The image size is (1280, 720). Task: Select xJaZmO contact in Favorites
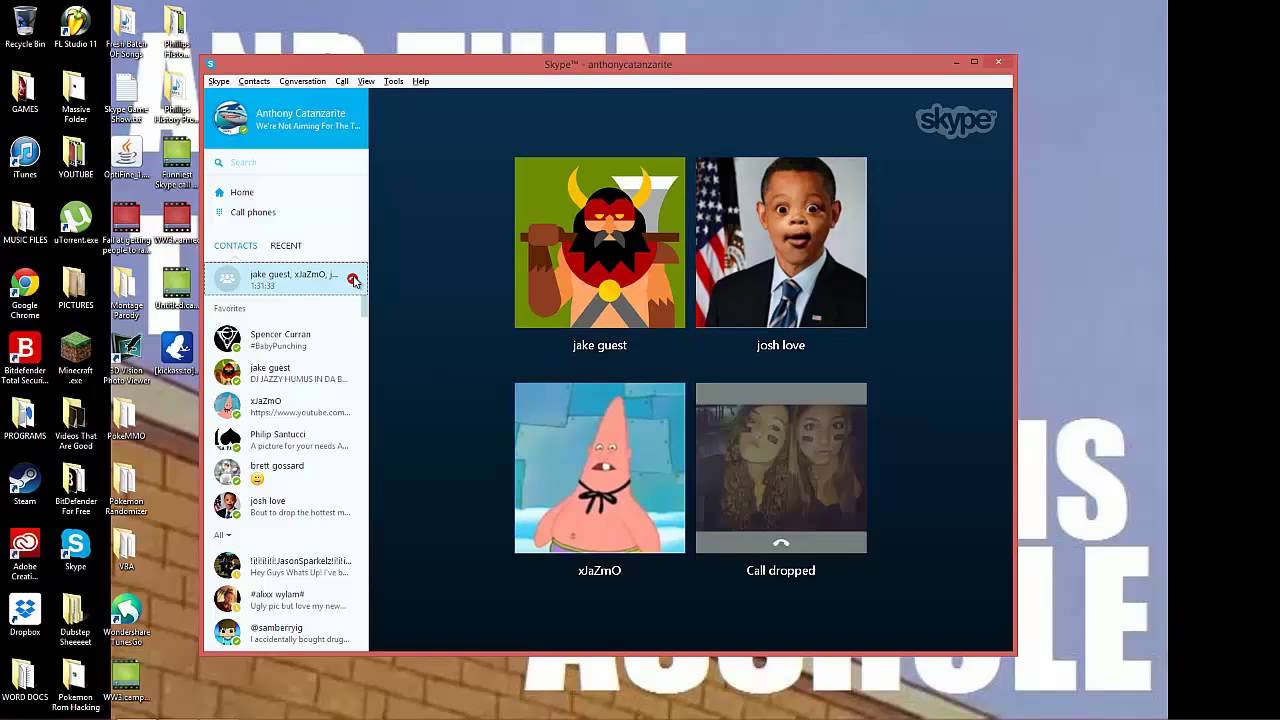(x=286, y=406)
